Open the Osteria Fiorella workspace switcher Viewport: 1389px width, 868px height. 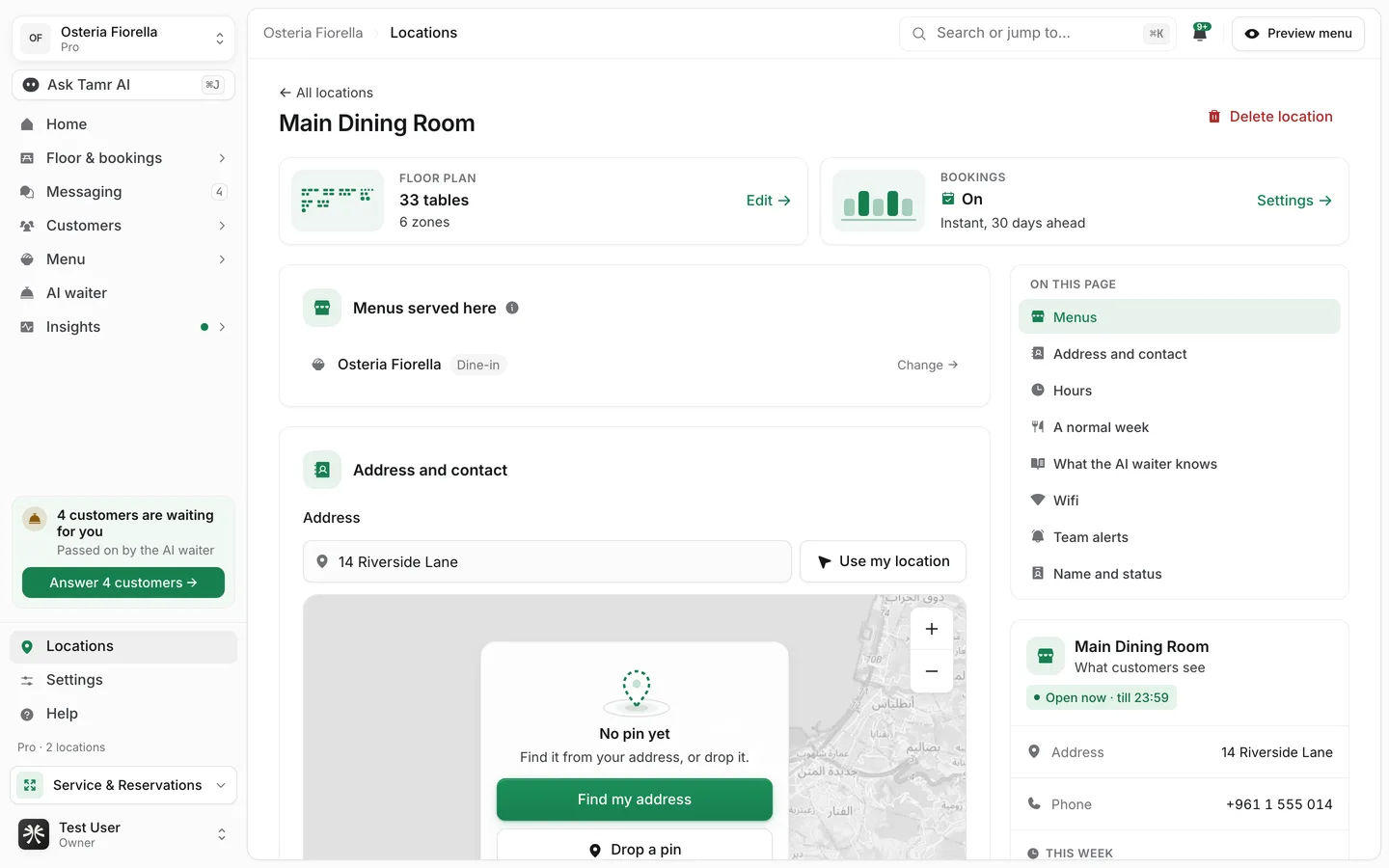click(123, 39)
